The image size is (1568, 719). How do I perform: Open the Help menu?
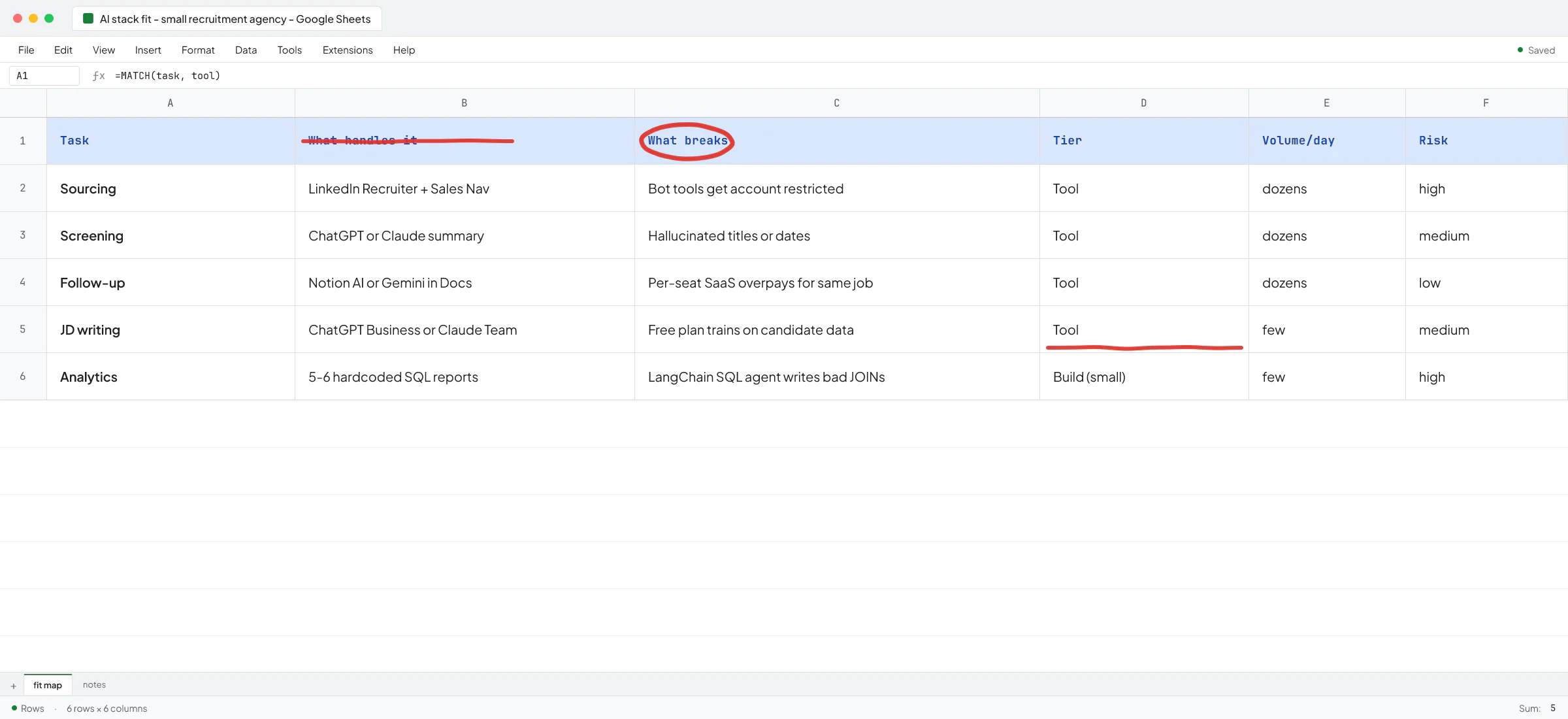tap(404, 50)
